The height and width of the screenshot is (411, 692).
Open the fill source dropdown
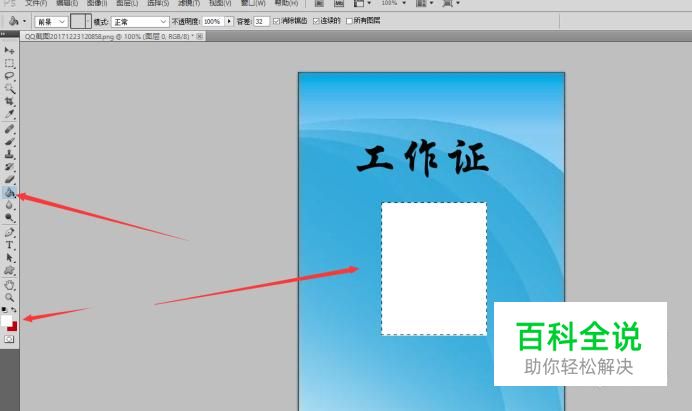tap(51, 22)
